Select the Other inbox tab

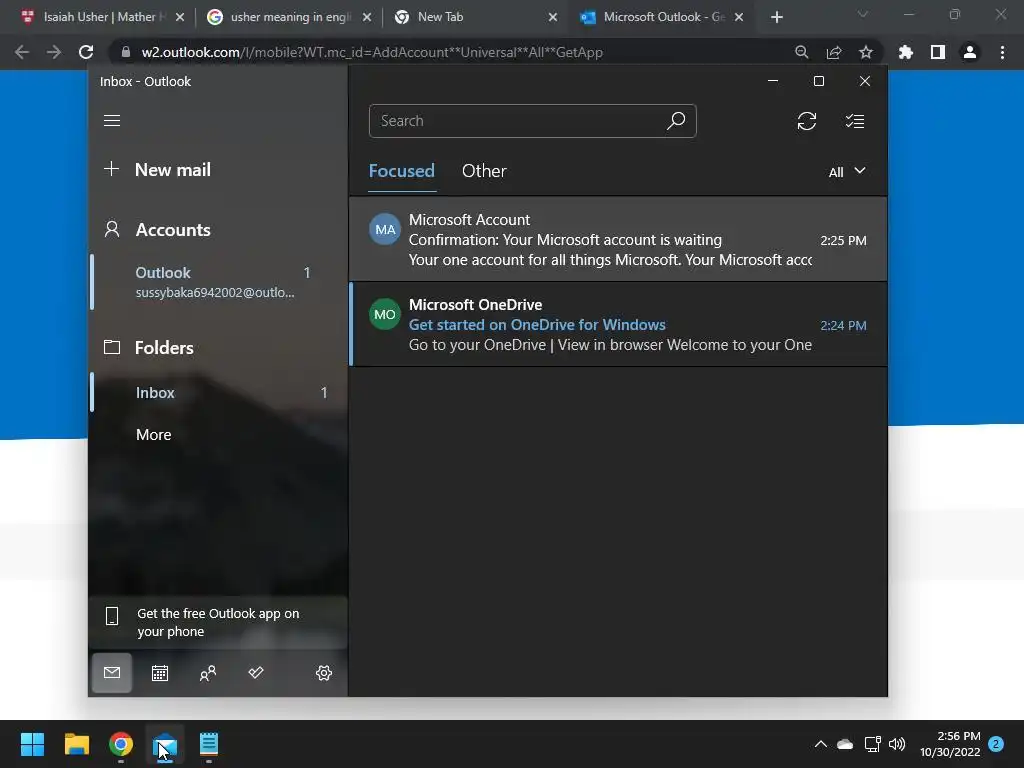click(484, 171)
